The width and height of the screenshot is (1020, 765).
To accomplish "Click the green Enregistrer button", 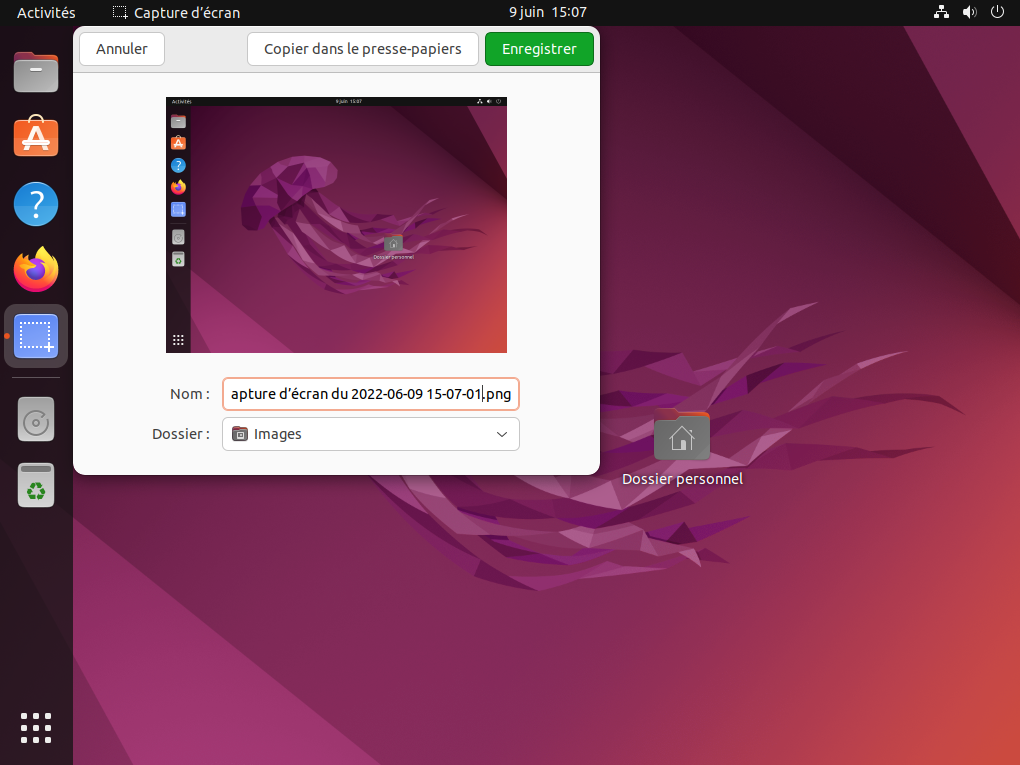I will (539, 49).
